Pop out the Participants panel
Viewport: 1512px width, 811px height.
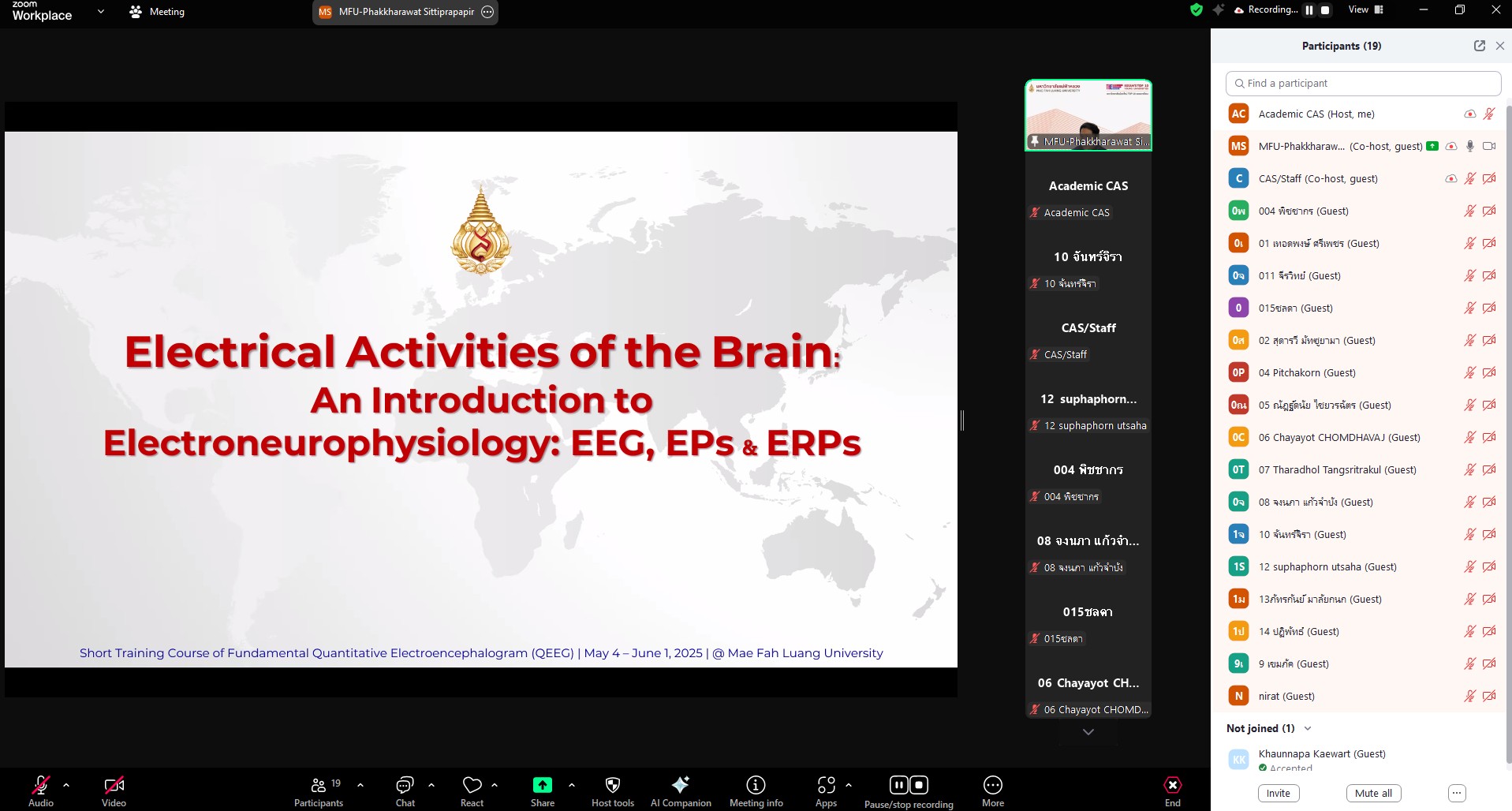point(1479,46)
